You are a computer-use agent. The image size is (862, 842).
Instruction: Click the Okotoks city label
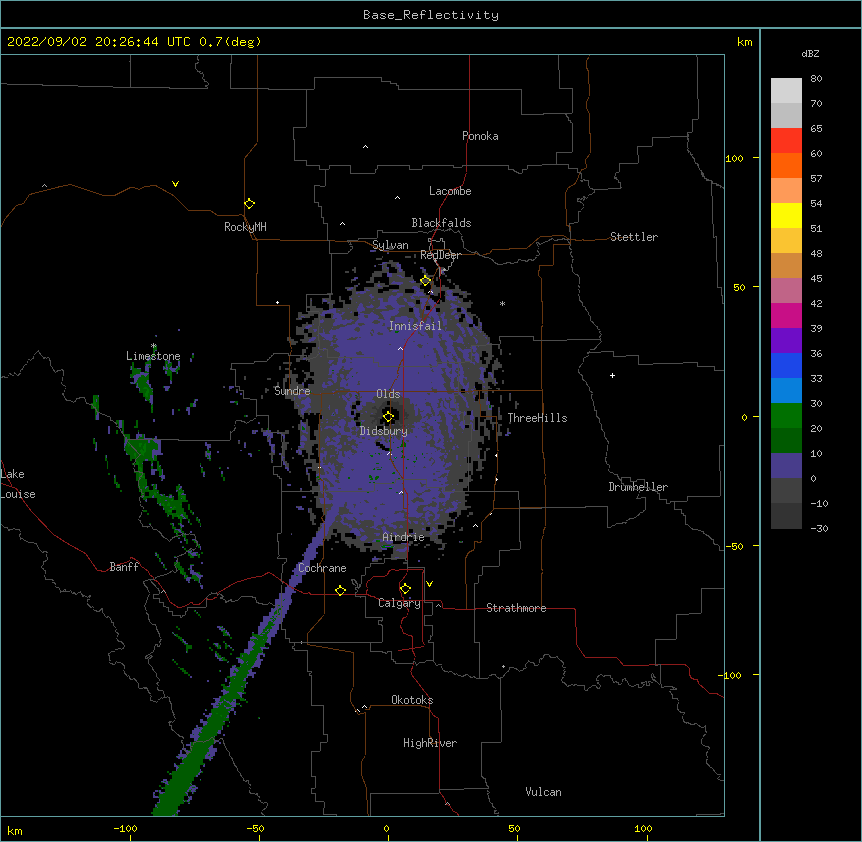point(412,700)
